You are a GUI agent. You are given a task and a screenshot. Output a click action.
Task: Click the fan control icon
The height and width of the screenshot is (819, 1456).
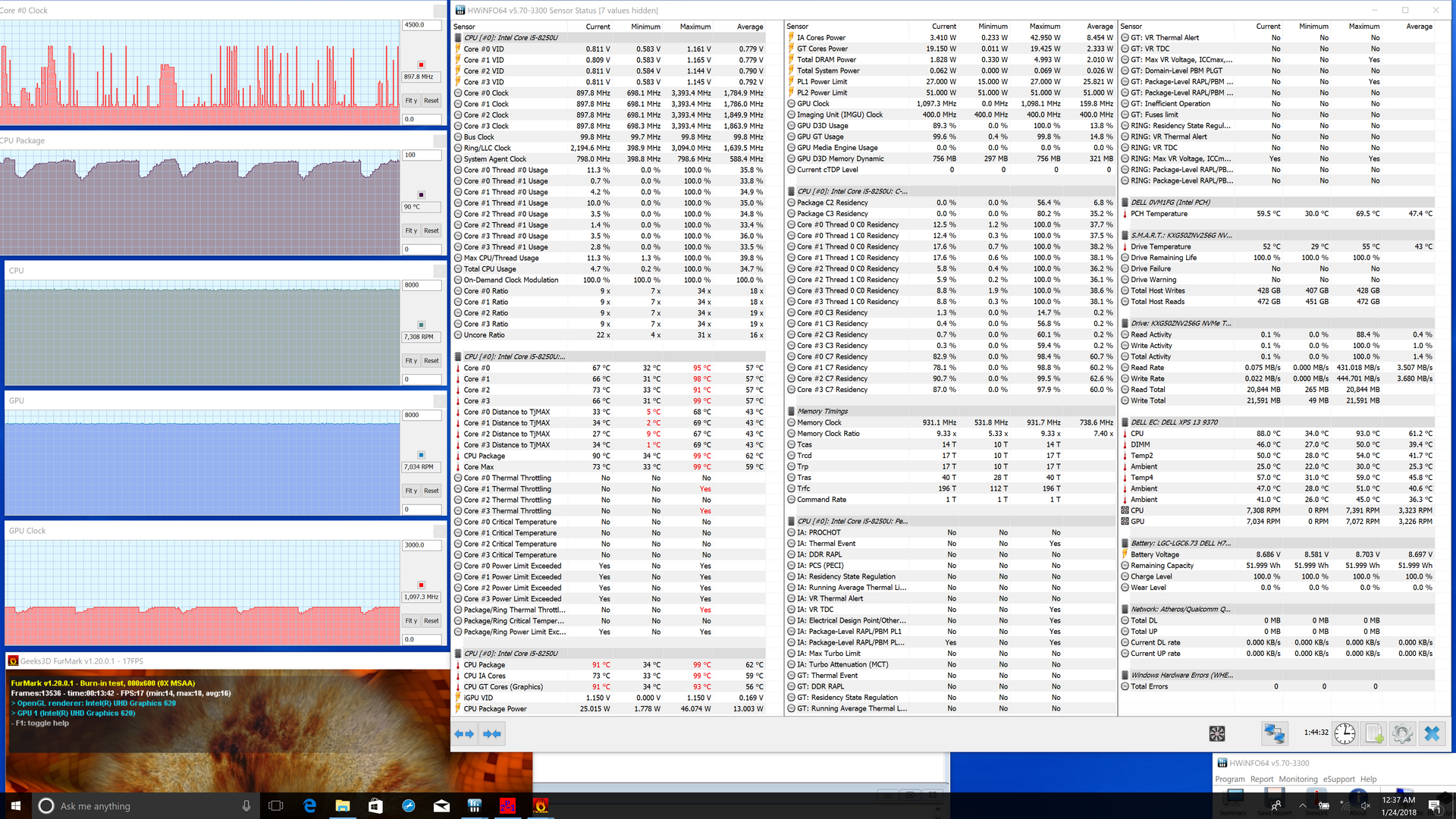[x=1217, y=733]
